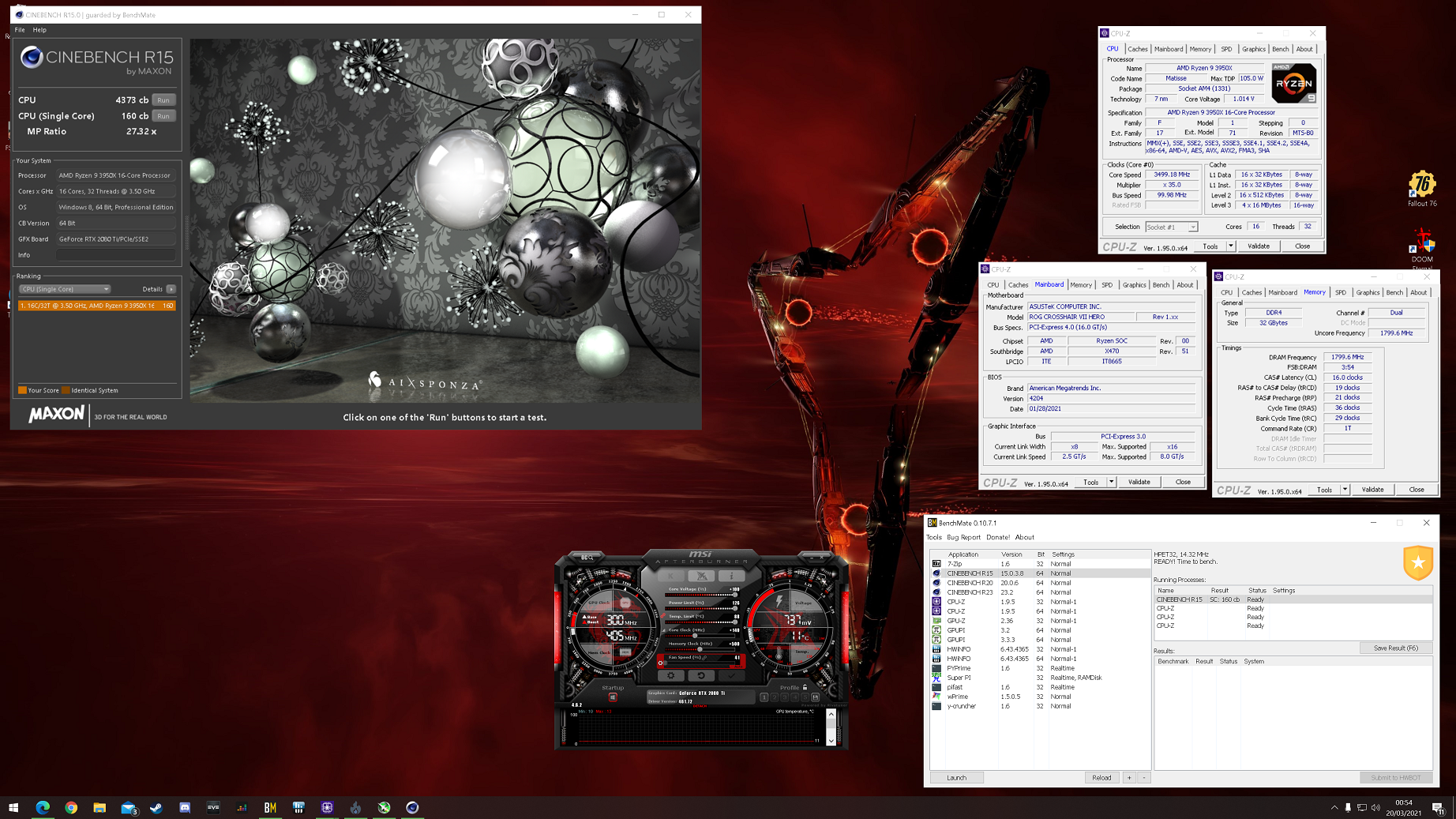Image resolution: width=1456 pixels, height=819 pixels.
Task: Click the BenchMate gold shield star badge
Action: coord(1418,562)
